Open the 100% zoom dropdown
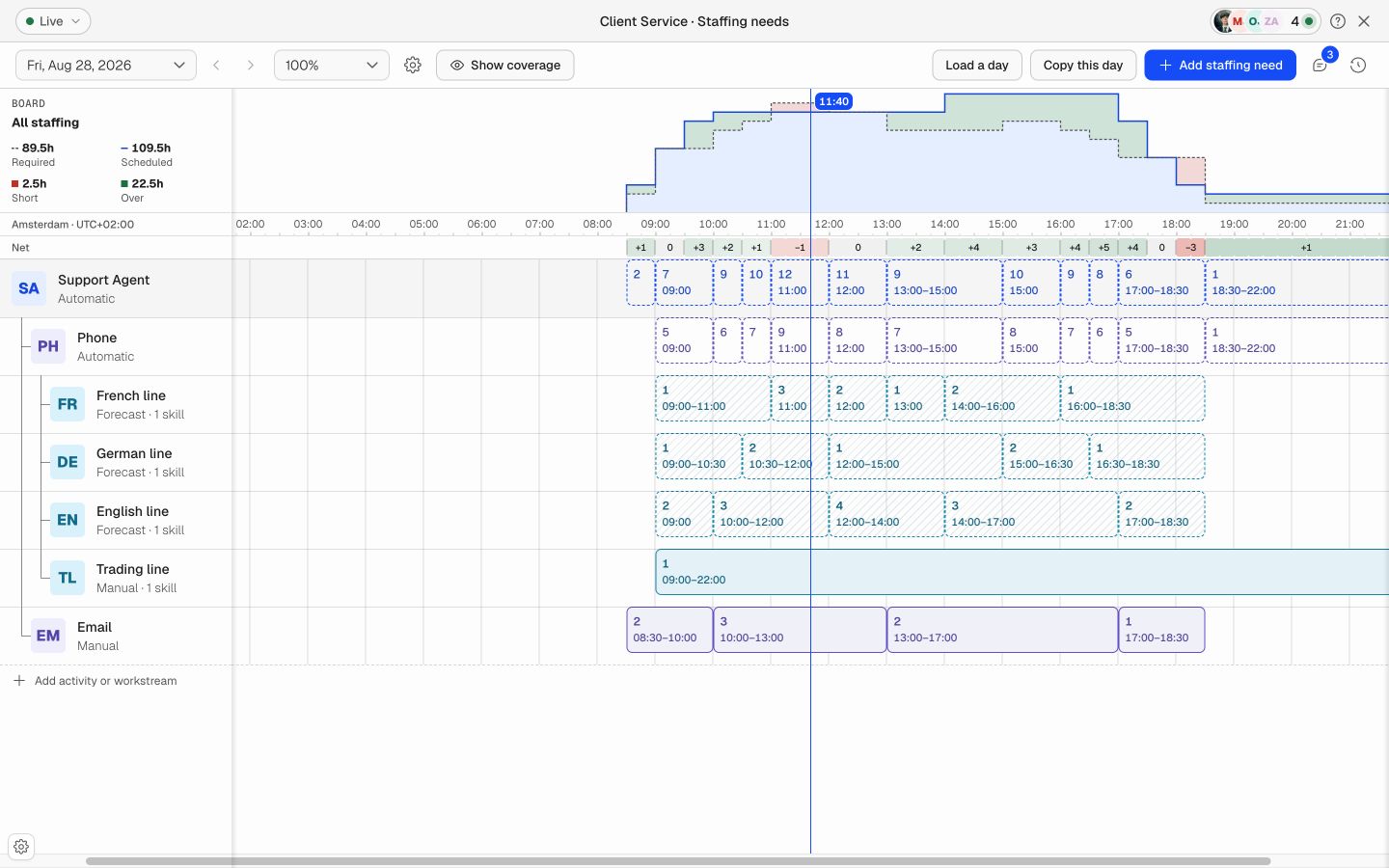The height and width of the screenshot is (868, 1389). (332, 65)
